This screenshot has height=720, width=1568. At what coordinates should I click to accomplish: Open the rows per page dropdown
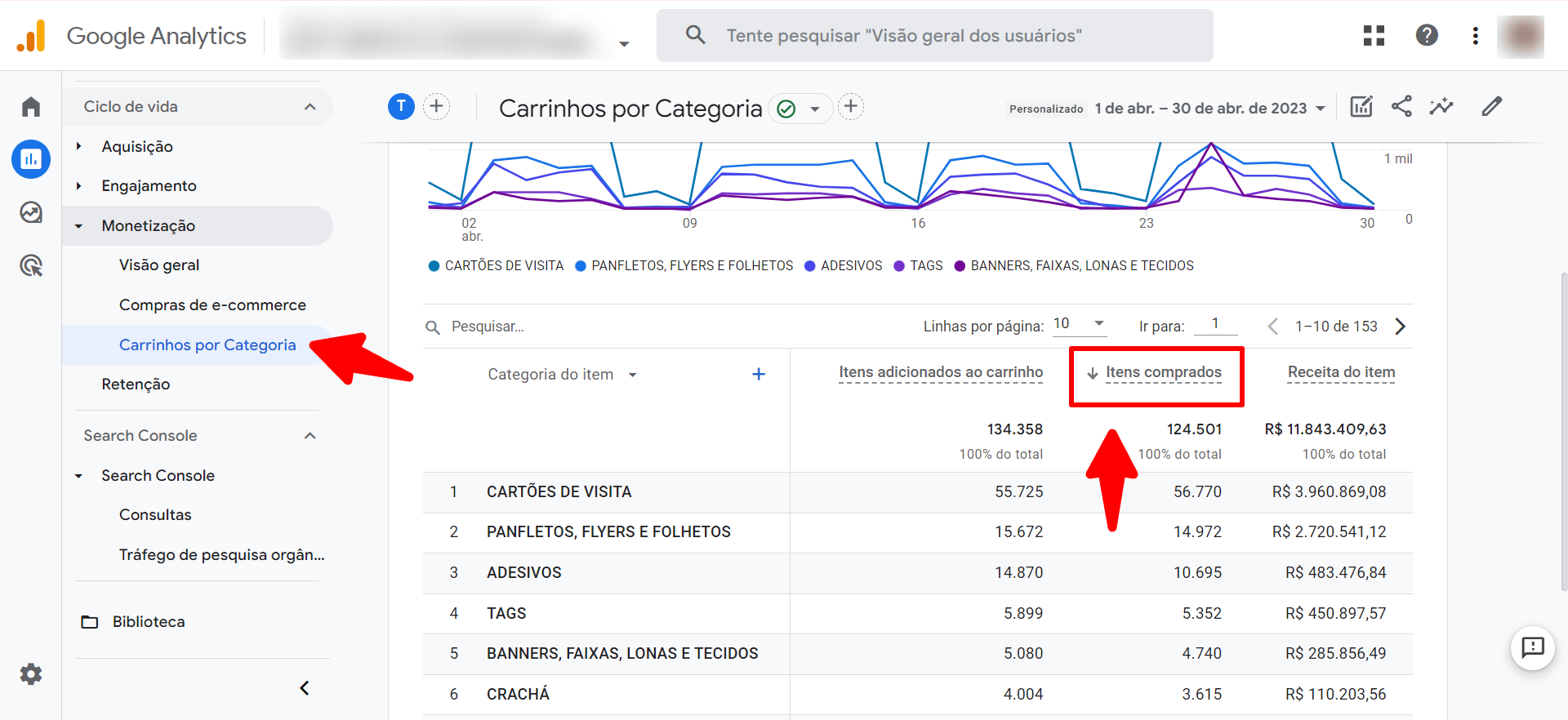click(x=1079, y=324)
